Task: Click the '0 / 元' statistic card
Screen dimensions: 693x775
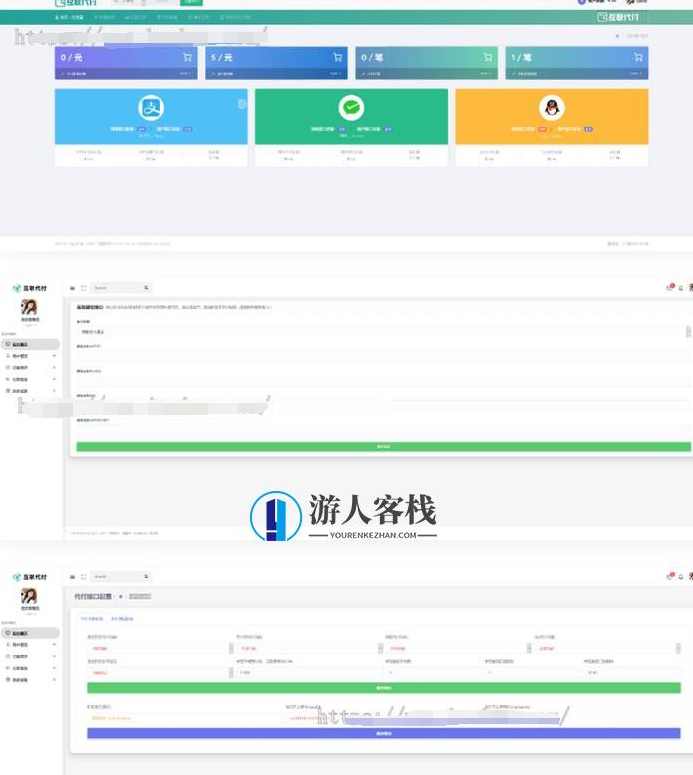Action: 126,63
